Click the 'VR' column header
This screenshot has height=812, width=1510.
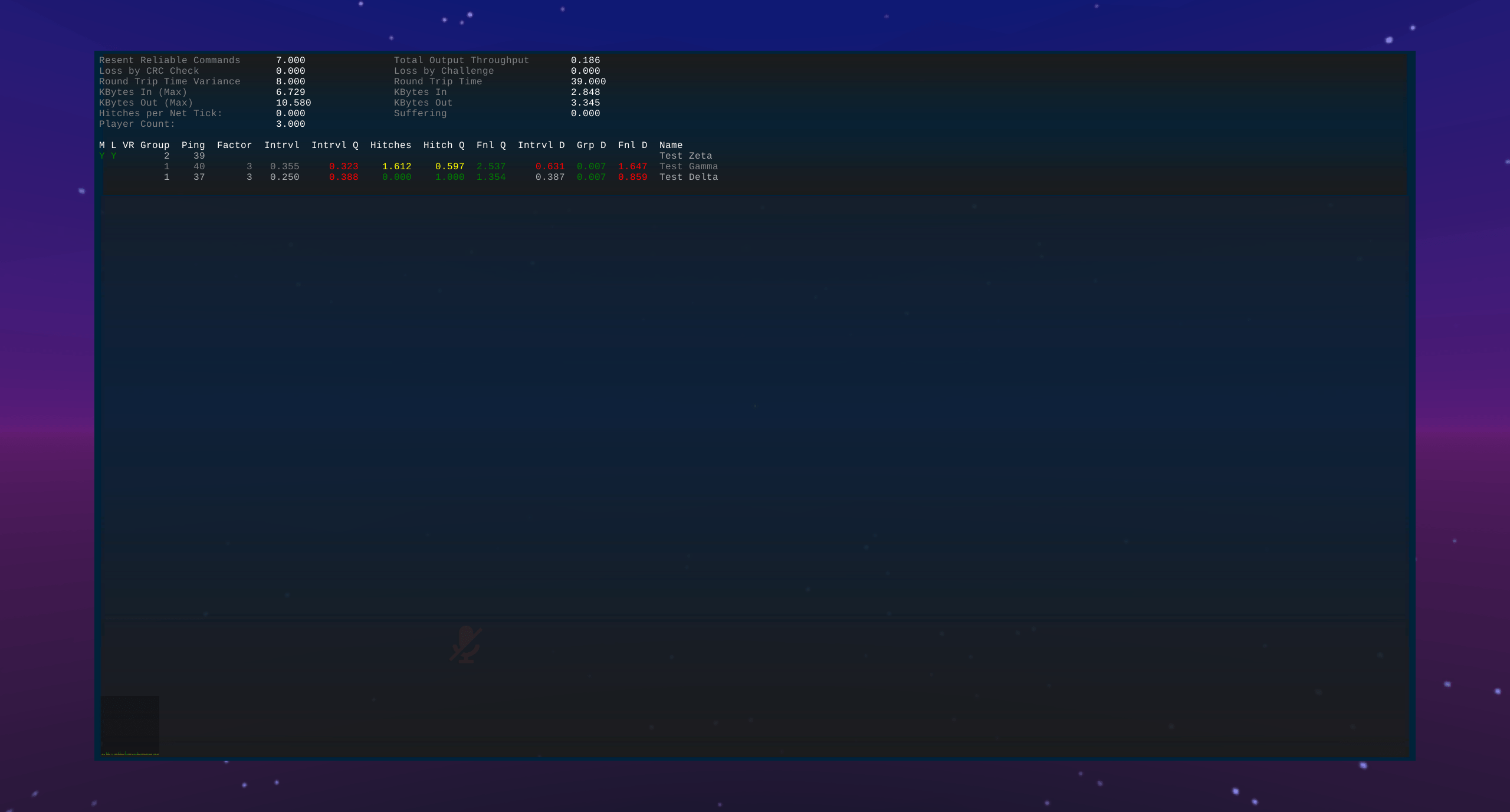pos(129,145)
